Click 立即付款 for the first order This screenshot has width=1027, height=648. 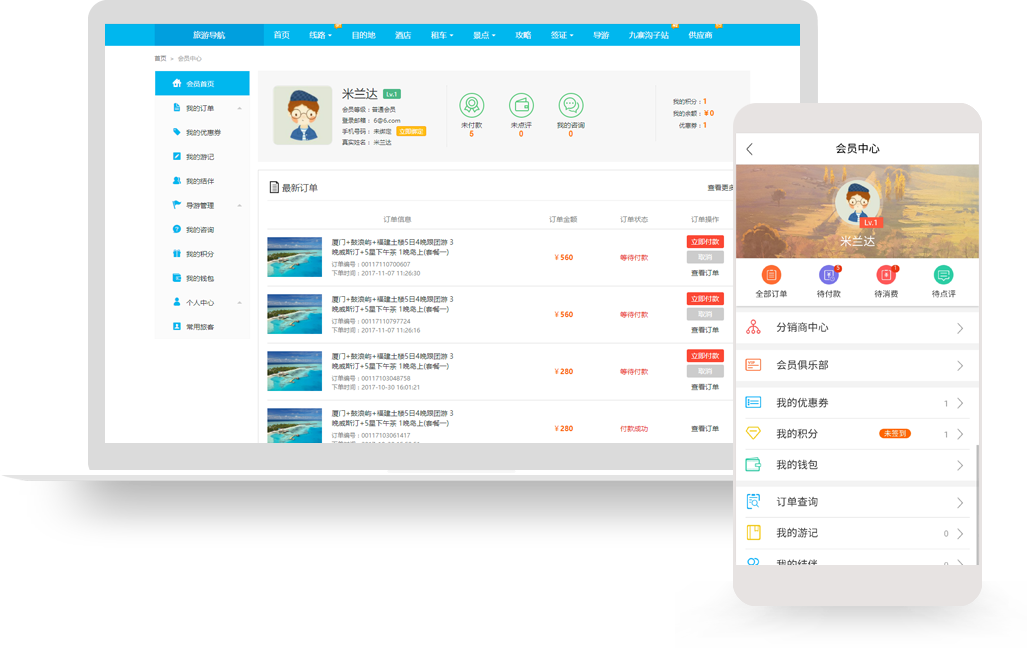coord(705,242)
